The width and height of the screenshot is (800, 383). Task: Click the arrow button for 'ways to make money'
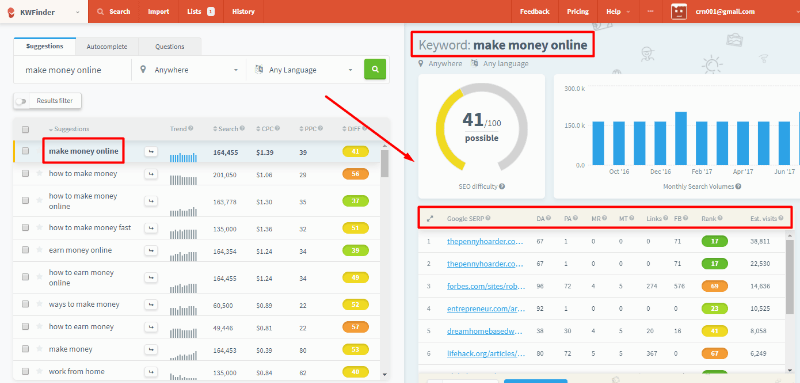(x=151, y=304)
